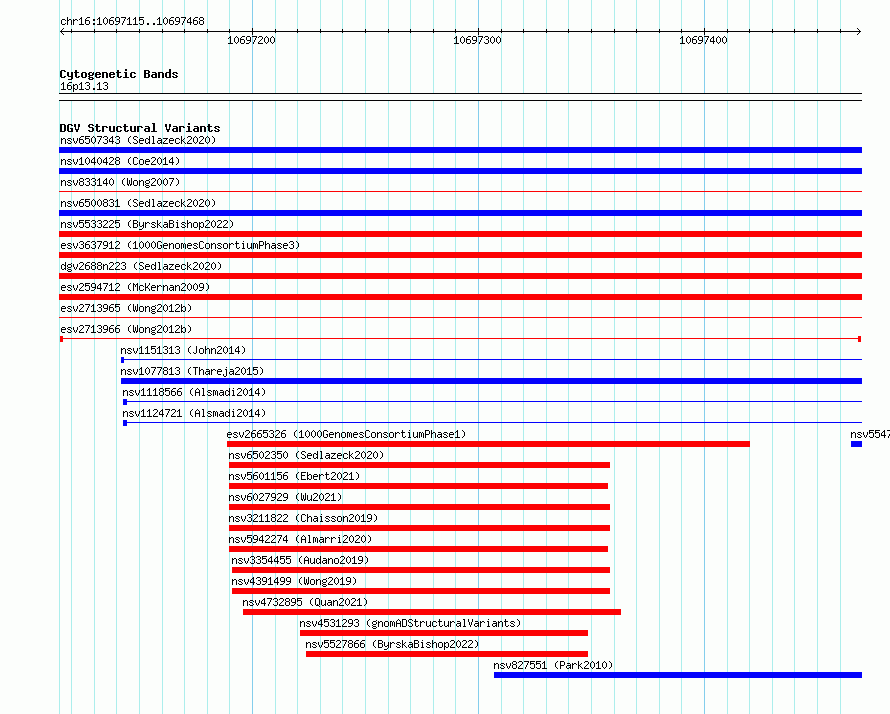
Task: Click esv2665326 (1000GenomesConsortiumPhase1) label
Action: pyautogui.click(x=346, y=434)
